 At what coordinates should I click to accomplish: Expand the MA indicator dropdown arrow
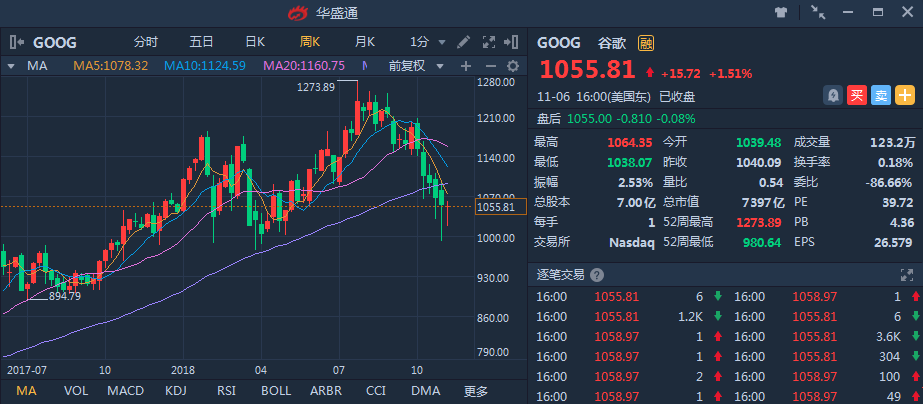point(11,67)
